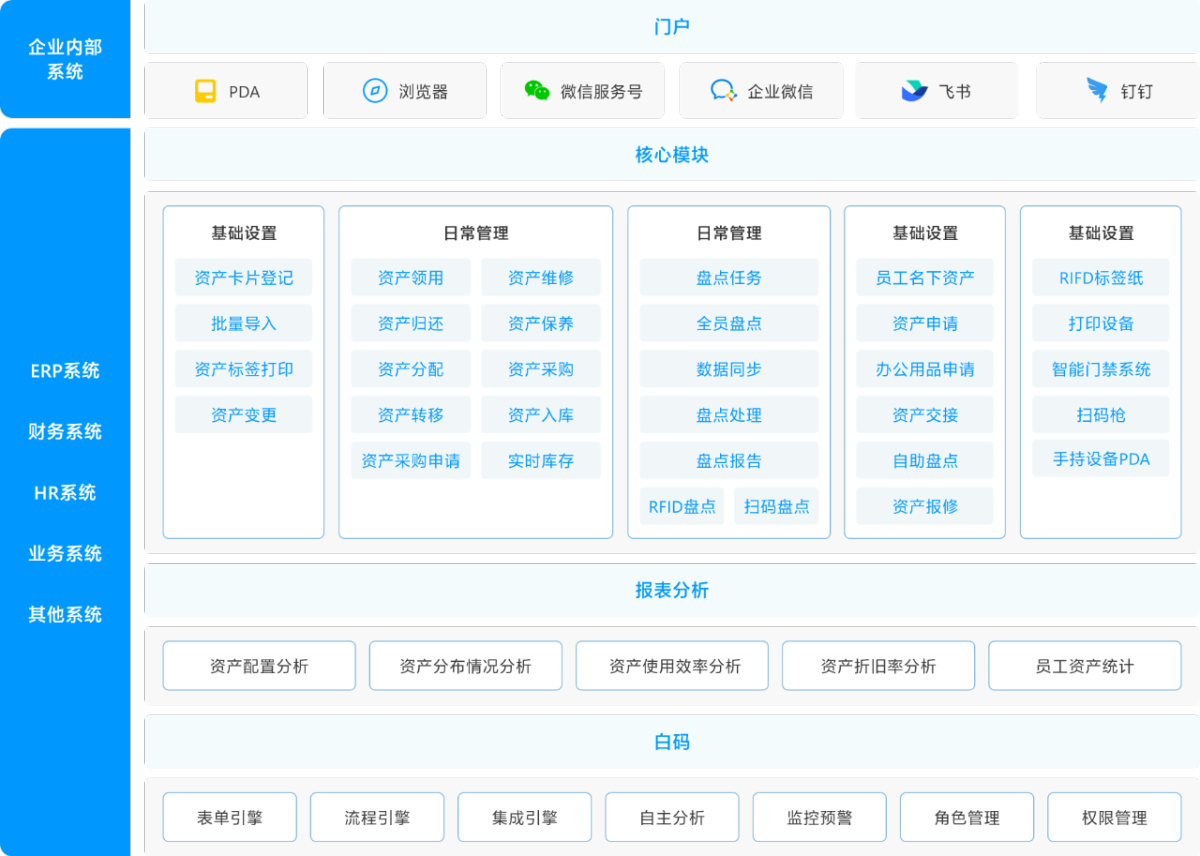
Task: Open 智能门禁系统
Action: 1101,369
